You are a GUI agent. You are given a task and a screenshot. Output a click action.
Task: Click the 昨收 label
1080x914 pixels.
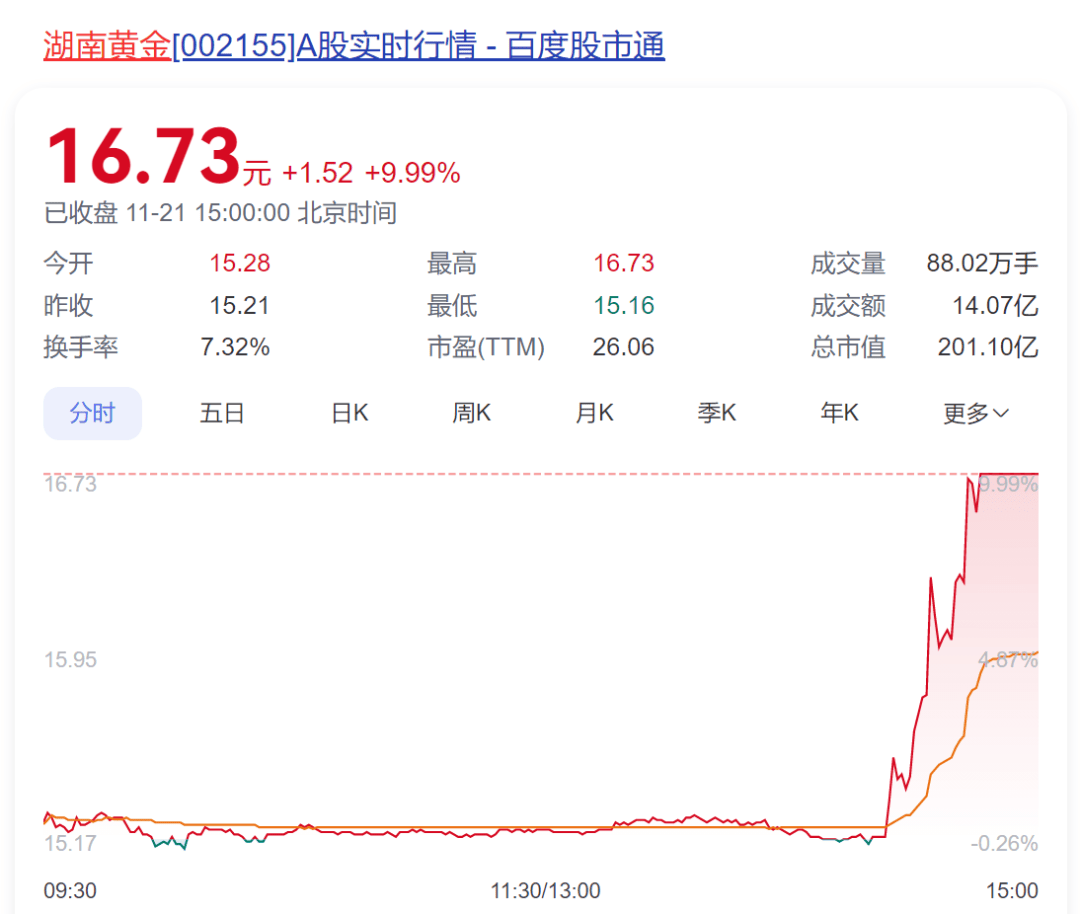pos(68,305)
